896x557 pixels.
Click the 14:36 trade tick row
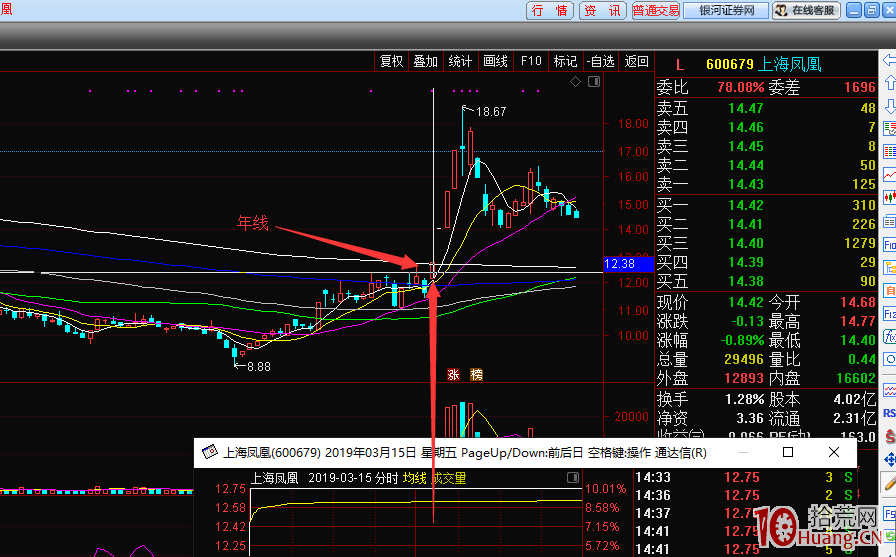pyautogui.click(x=746, y=495)
